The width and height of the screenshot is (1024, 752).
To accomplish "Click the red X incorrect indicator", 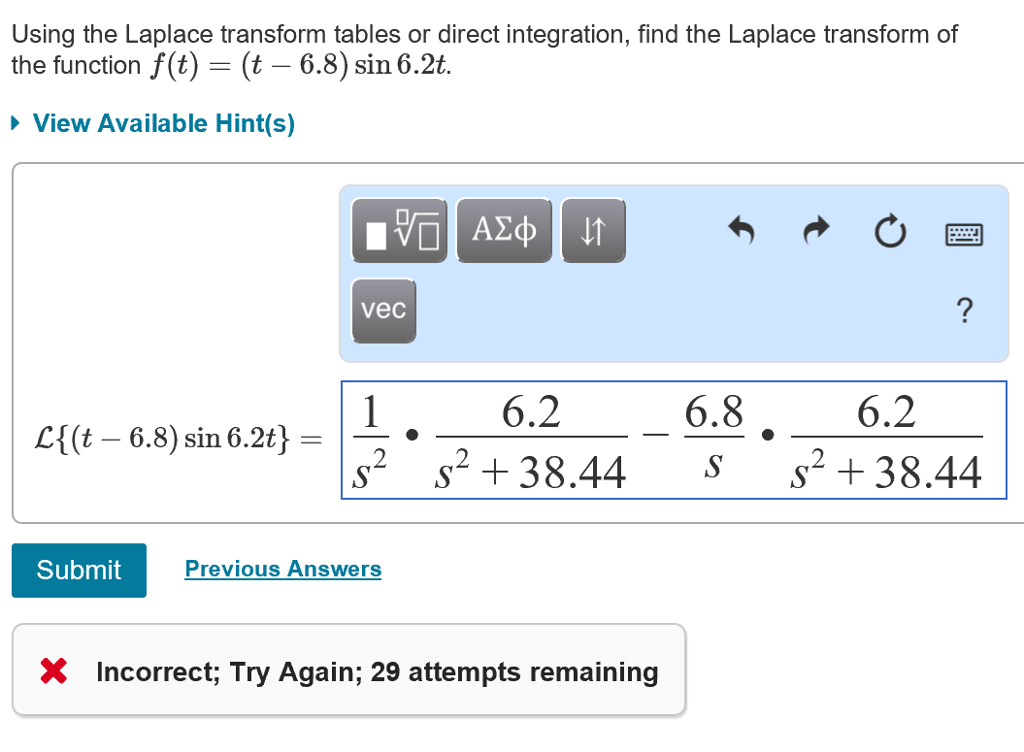I will pyautogui.click(x=55, y=671).
